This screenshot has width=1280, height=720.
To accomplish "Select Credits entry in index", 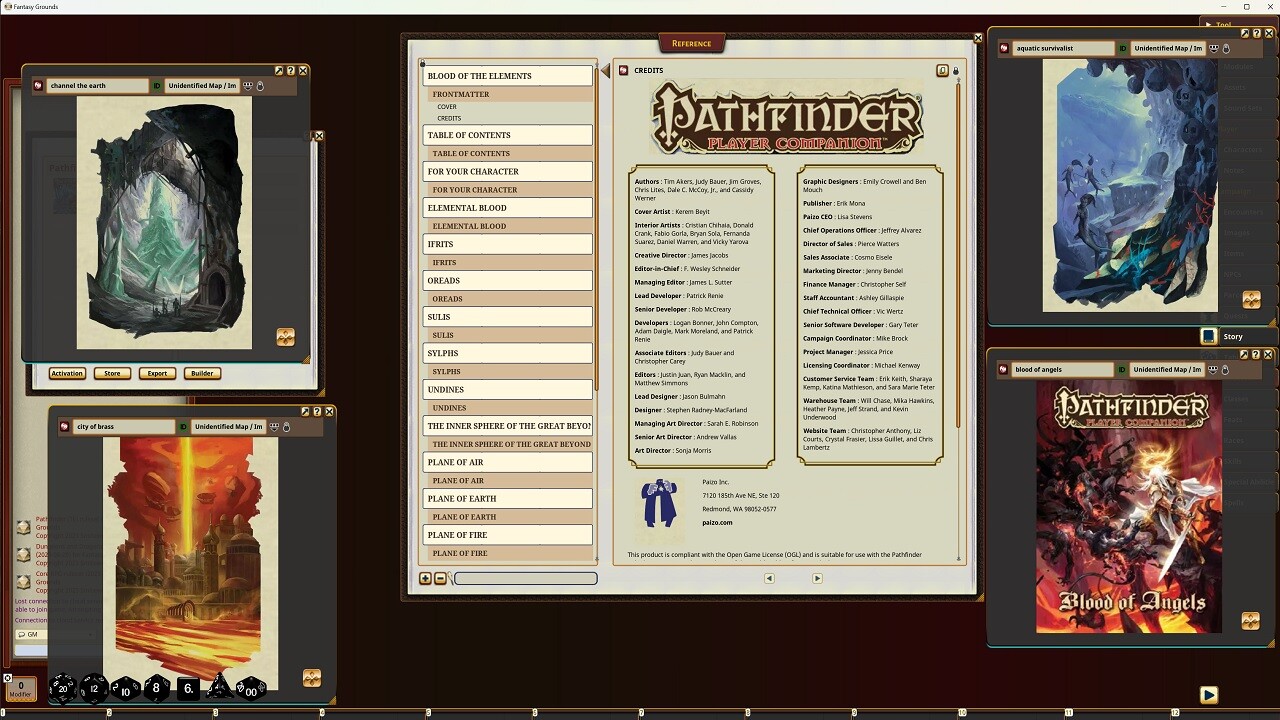I will [x=449, y=118].
